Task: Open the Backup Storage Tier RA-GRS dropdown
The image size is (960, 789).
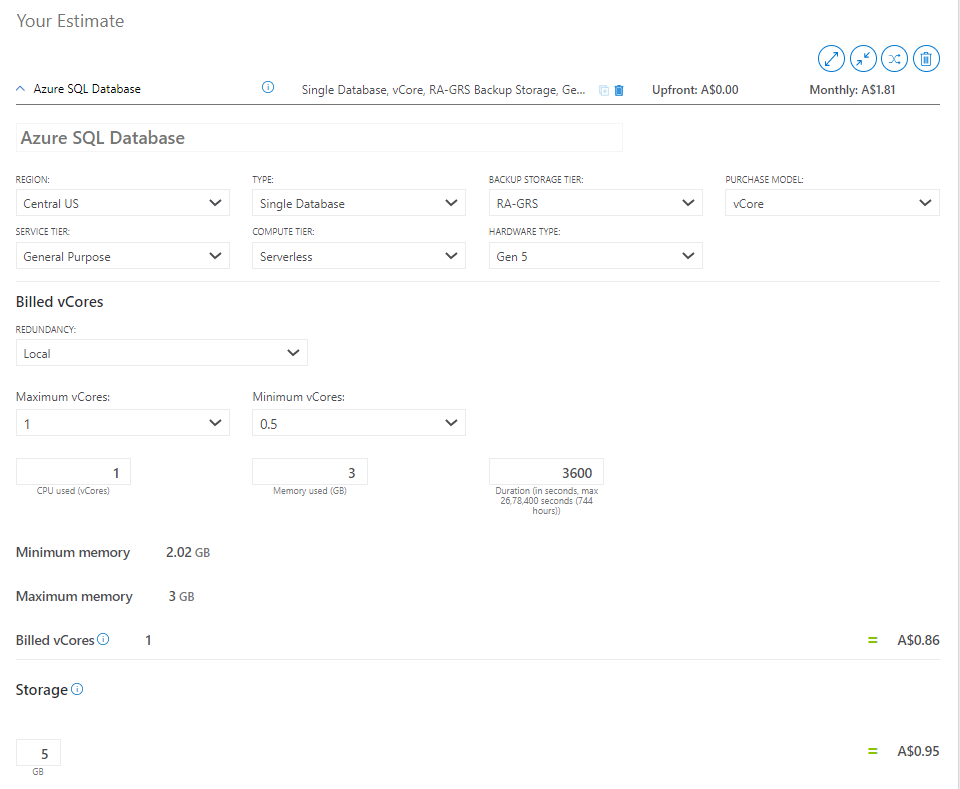Action: click(596, 203)
